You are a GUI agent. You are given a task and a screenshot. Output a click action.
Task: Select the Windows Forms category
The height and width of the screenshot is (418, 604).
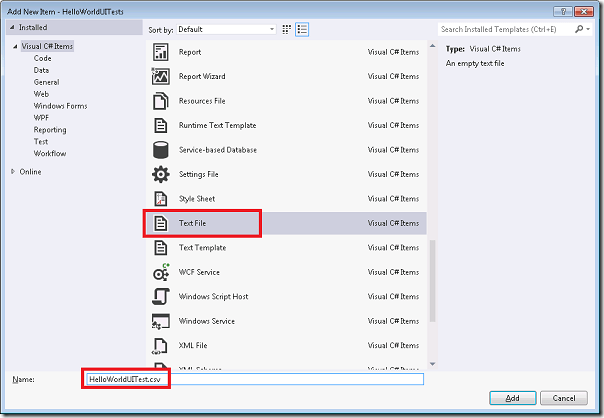click(60, 106)
